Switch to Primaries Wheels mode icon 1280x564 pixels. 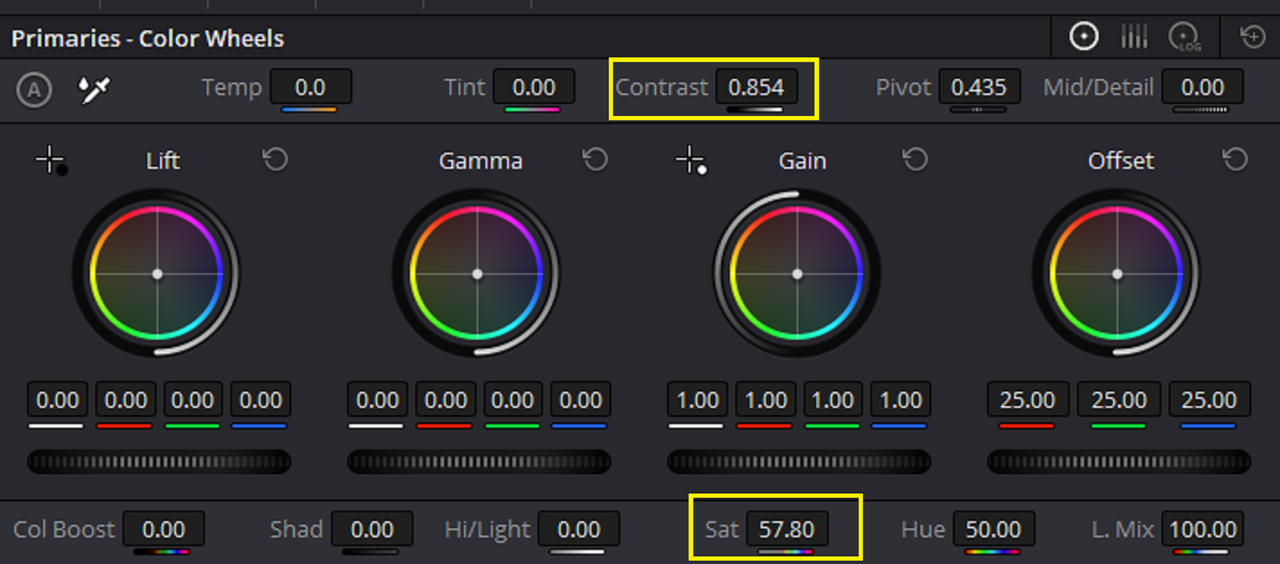[1084, 37]
